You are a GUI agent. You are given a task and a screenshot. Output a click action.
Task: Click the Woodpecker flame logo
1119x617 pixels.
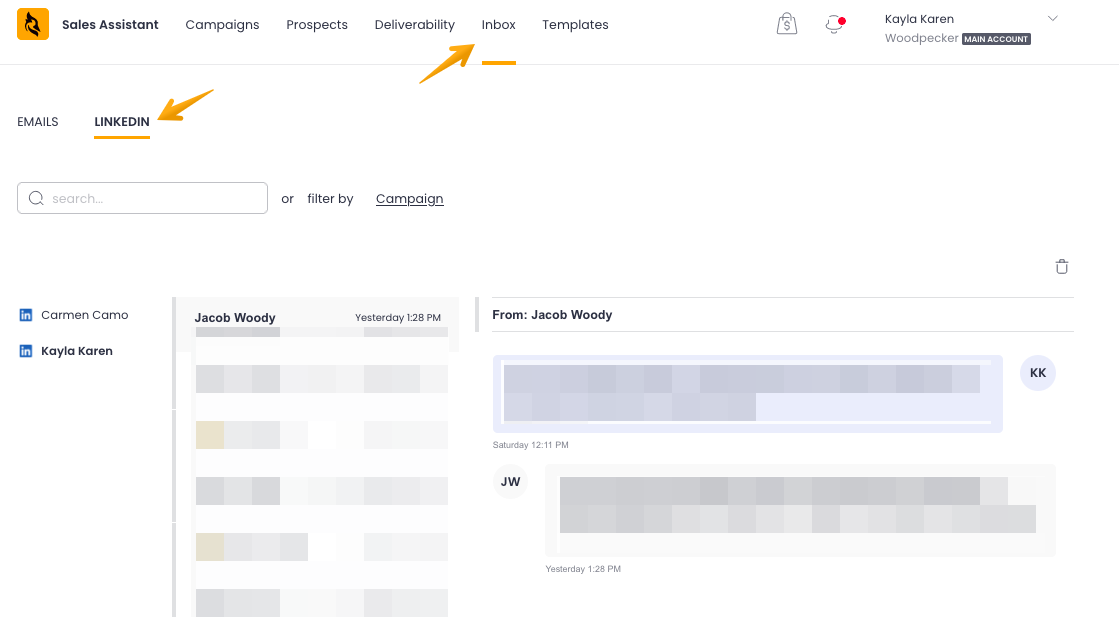[x=33, y=24]
